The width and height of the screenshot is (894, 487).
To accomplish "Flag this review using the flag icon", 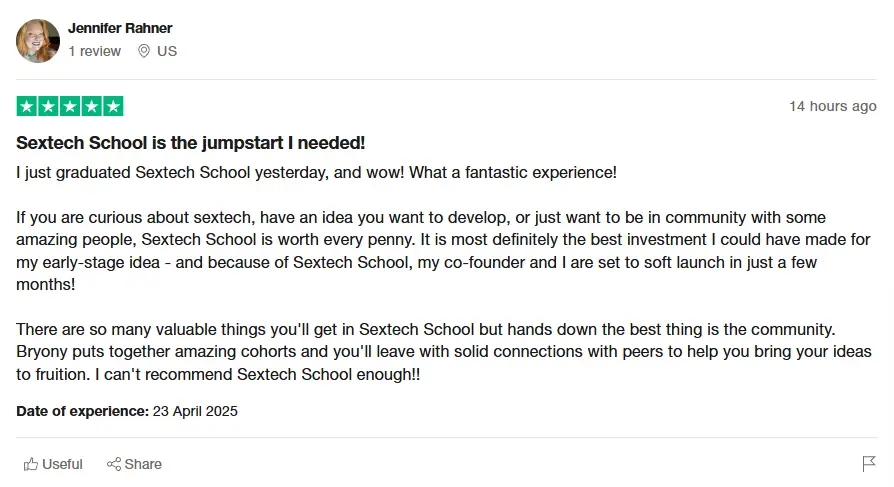I will click(x=869, y=464).
